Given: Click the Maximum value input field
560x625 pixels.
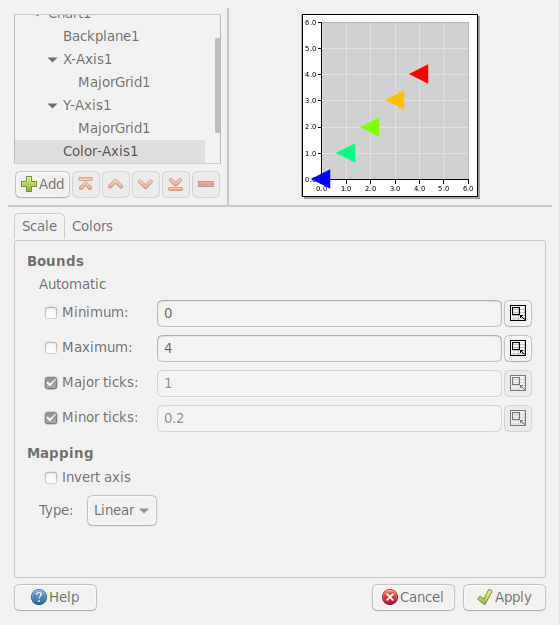Looking at the screenshot, I should tap(329, 348).
